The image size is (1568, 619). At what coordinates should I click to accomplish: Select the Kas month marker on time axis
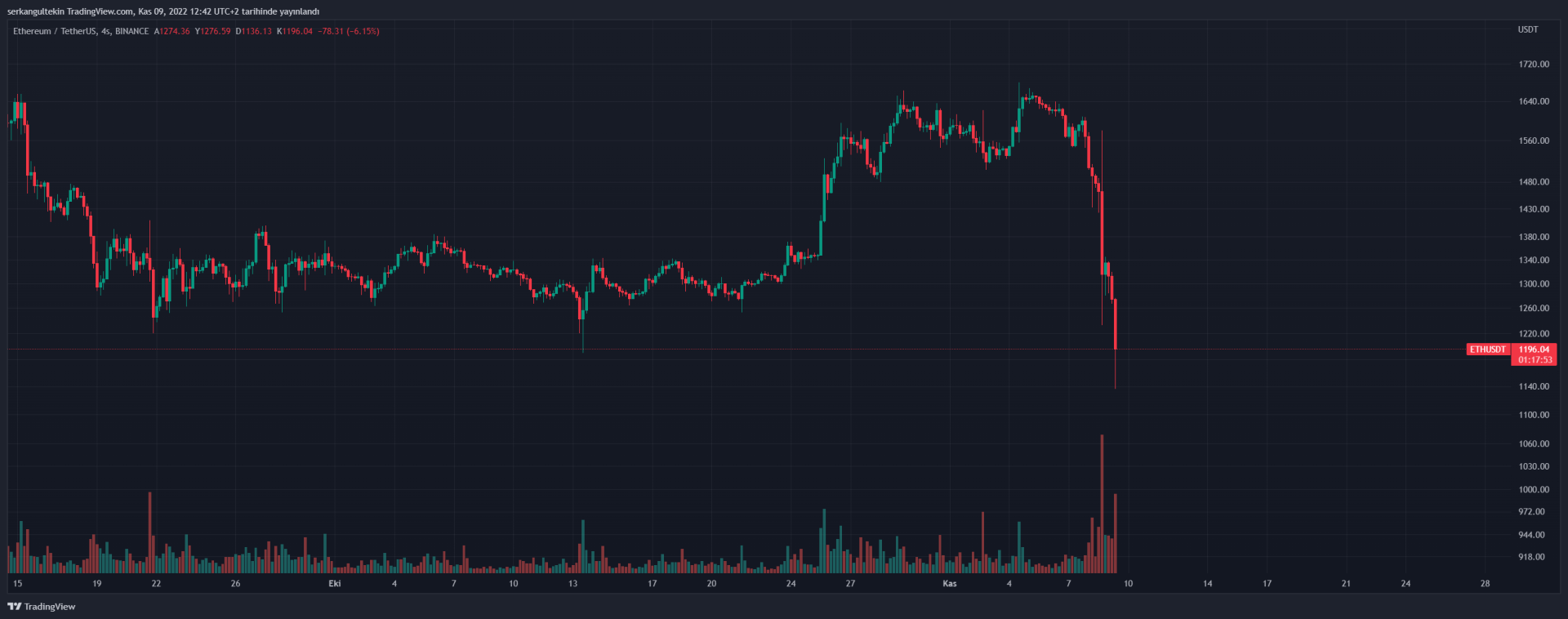(950, 584)
